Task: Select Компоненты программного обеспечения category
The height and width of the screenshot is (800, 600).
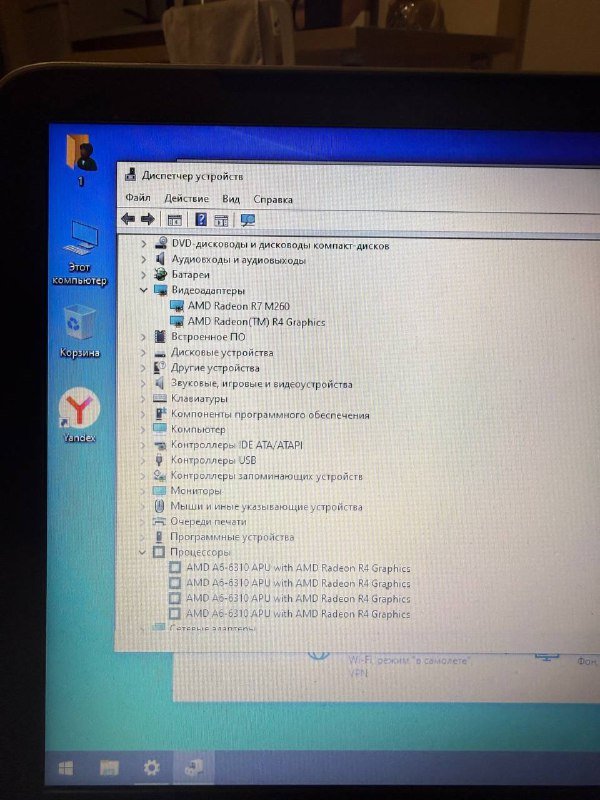Action: point(270,415)
